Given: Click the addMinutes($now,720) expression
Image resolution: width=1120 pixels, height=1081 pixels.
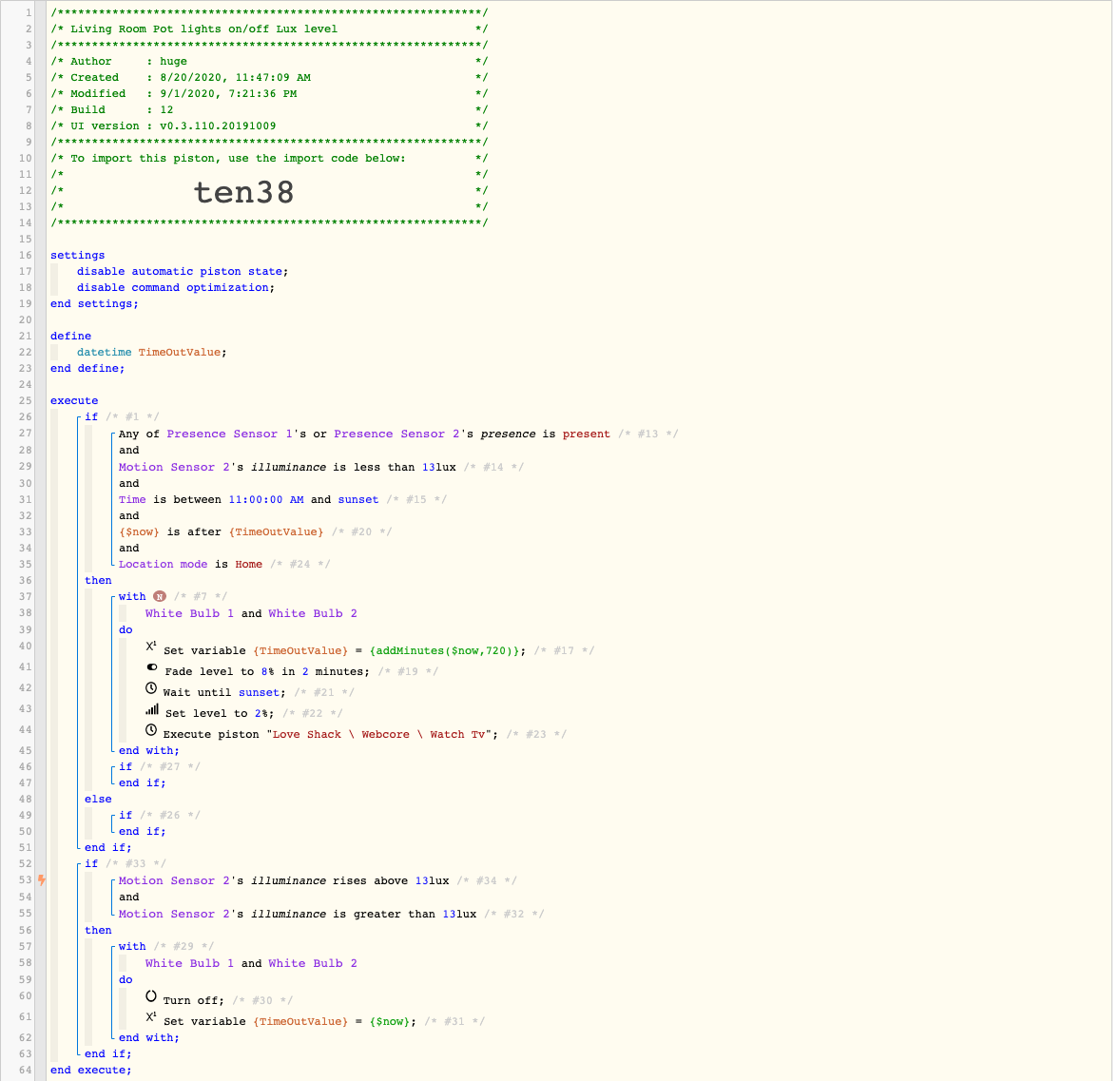Looking at the screenshot, I should (444, 651).
